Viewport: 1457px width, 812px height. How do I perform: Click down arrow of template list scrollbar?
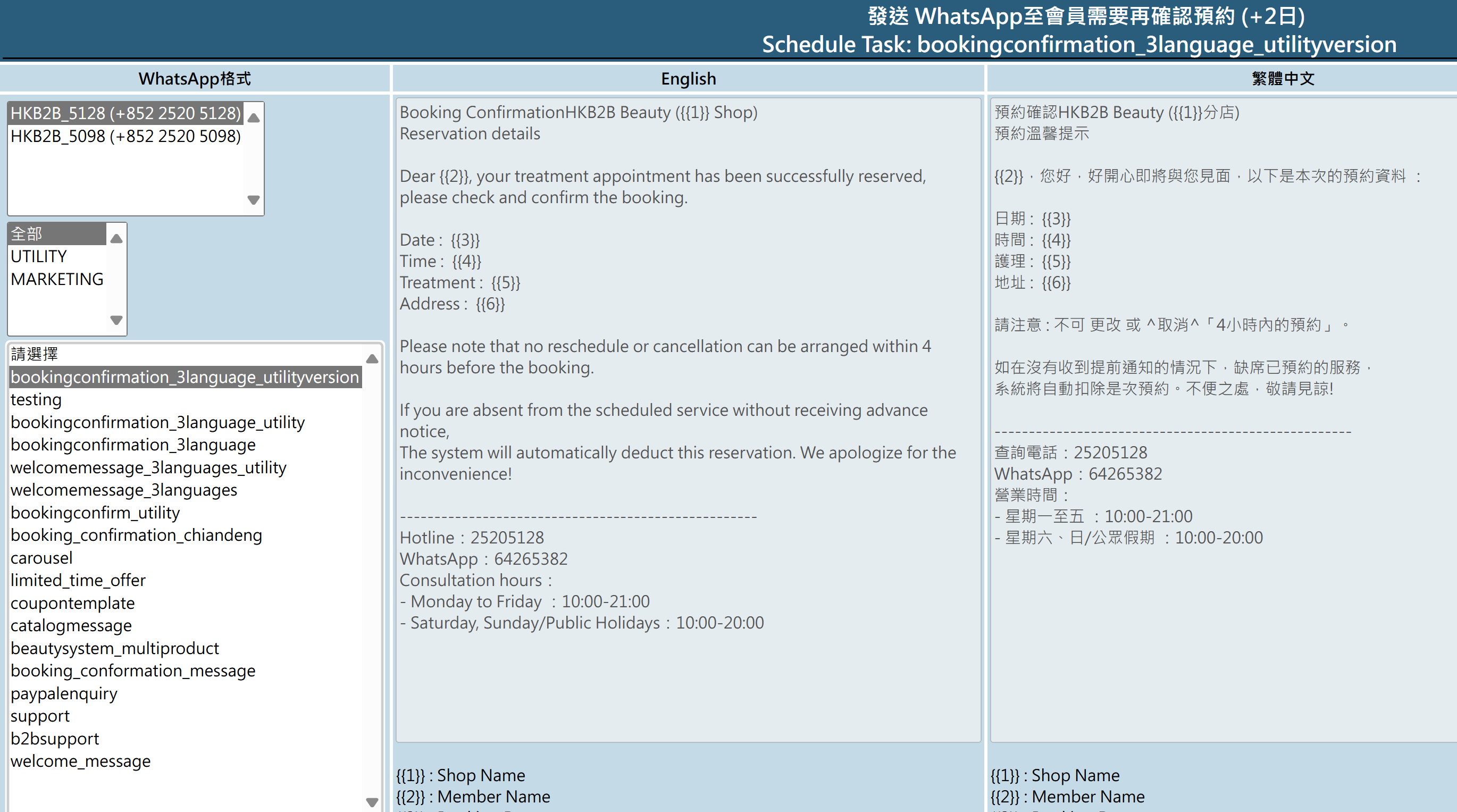point(372,802)
